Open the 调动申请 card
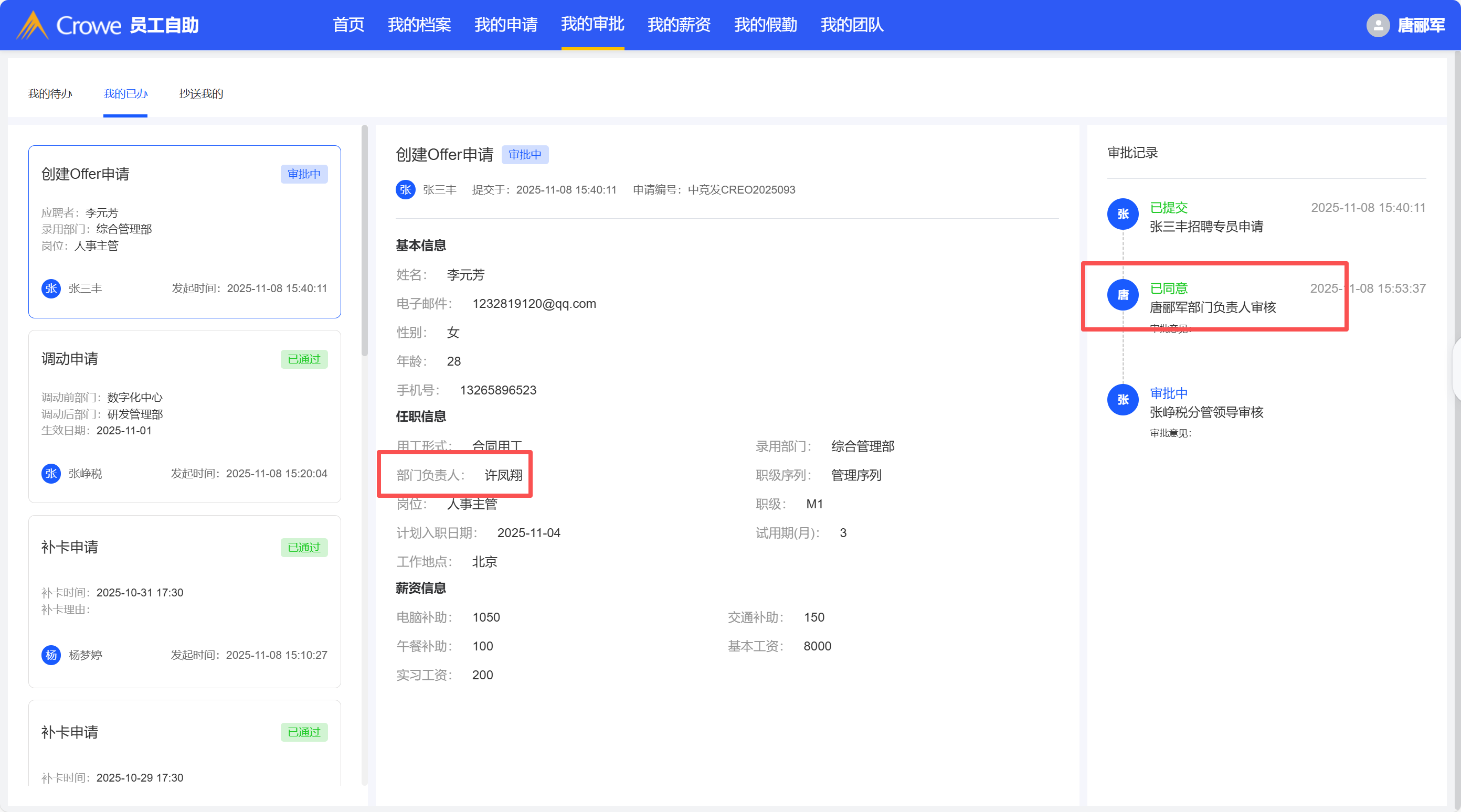This screenshot has height=812, width=1461. coord(184,416)
